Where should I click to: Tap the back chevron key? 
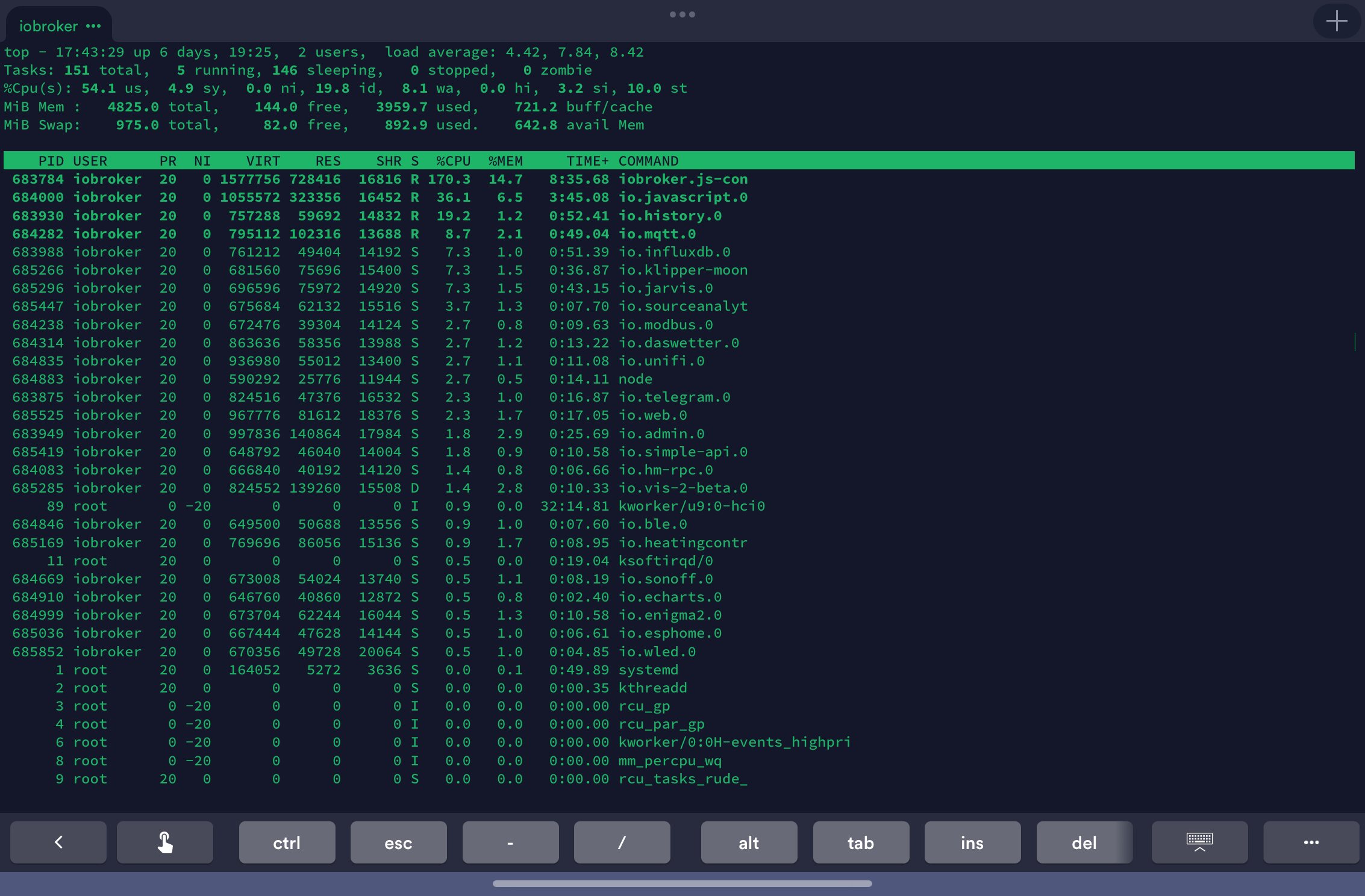58,842
